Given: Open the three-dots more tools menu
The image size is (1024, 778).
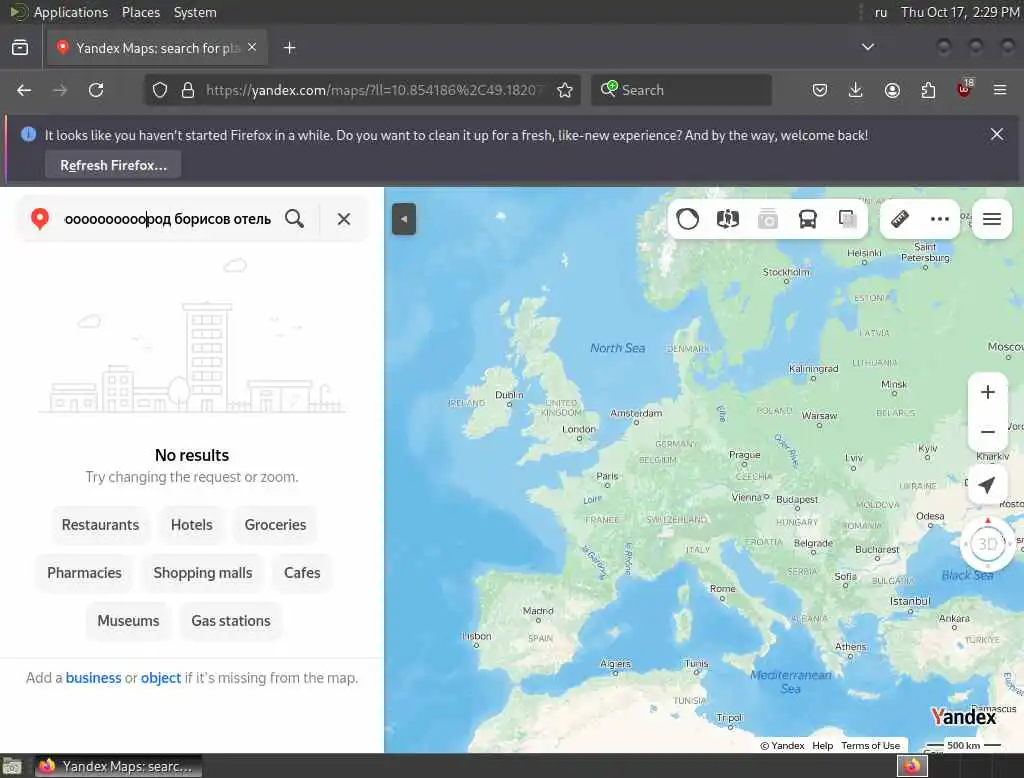Looking at the screenshot, I should click(940, 219).
